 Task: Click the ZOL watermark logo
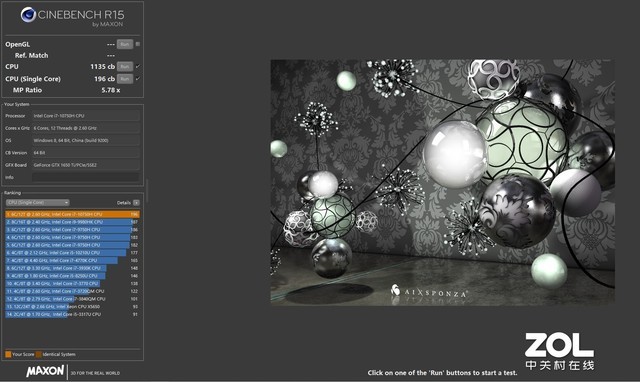point(559,351)
